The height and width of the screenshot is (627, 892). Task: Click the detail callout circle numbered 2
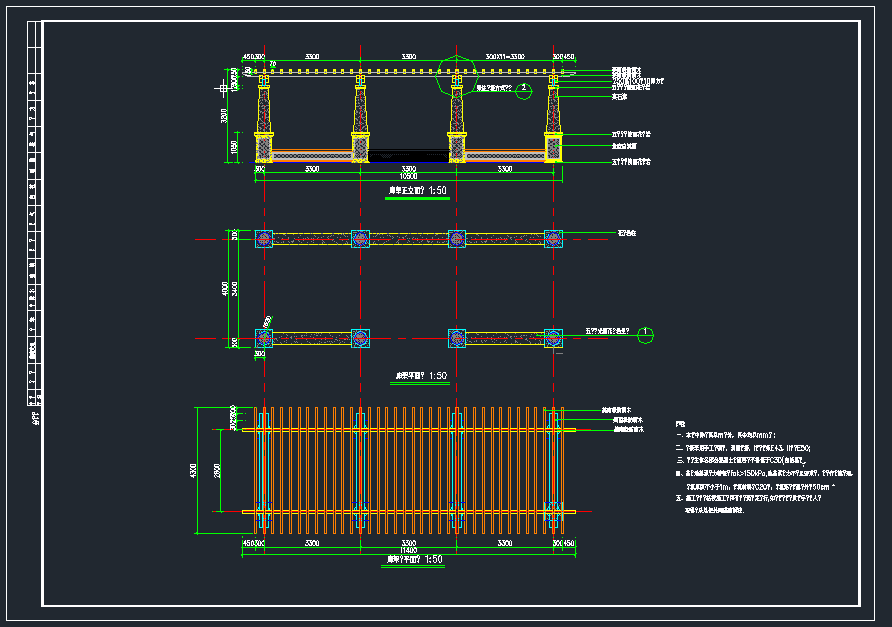click(523, 89)
